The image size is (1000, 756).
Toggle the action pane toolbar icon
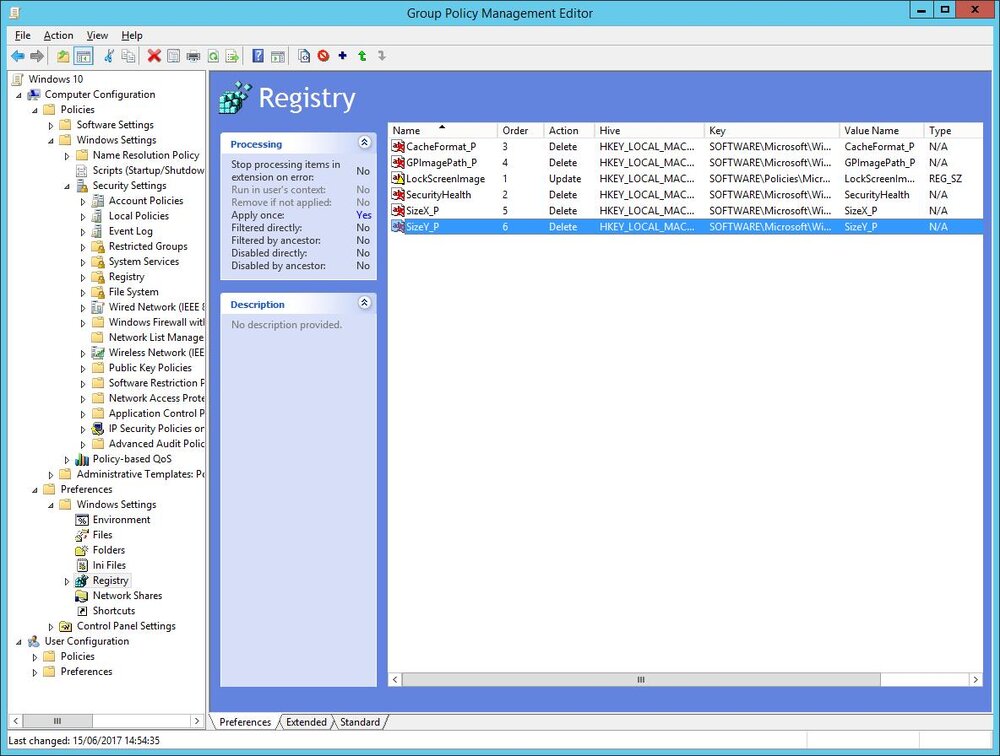pyautogui.click(x=277, y=56)
